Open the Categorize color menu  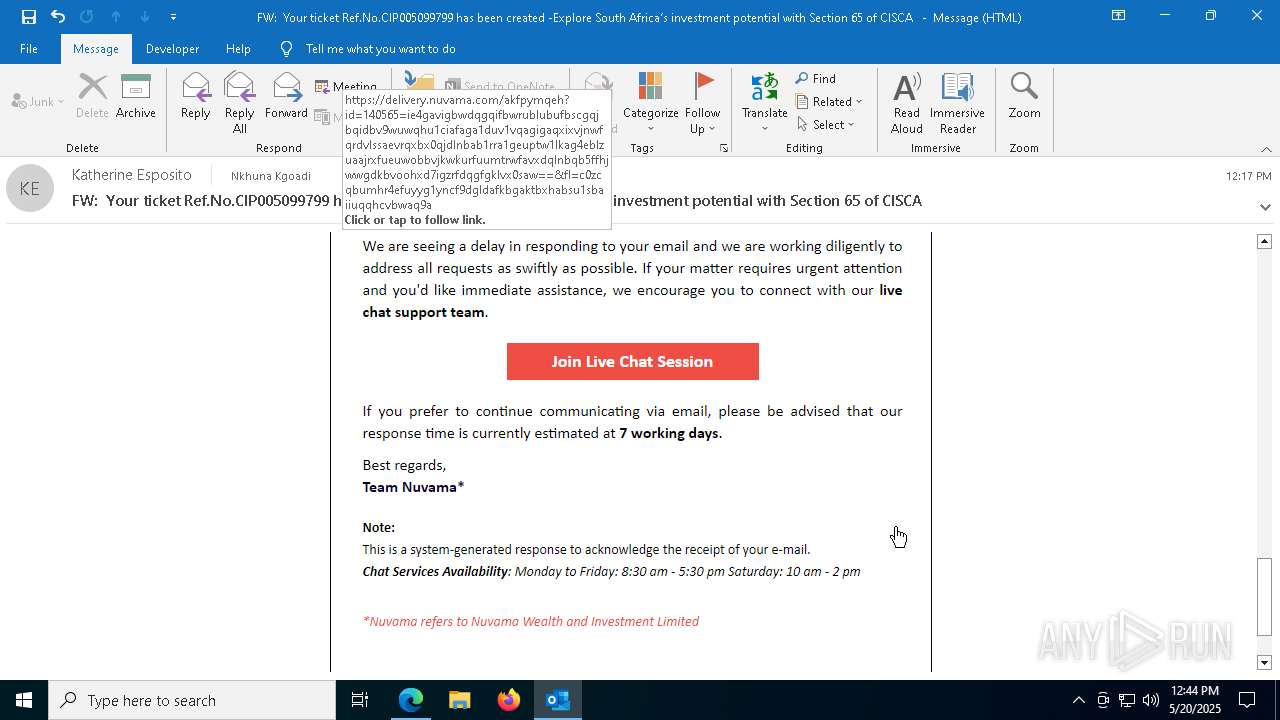tap(650, 103)
